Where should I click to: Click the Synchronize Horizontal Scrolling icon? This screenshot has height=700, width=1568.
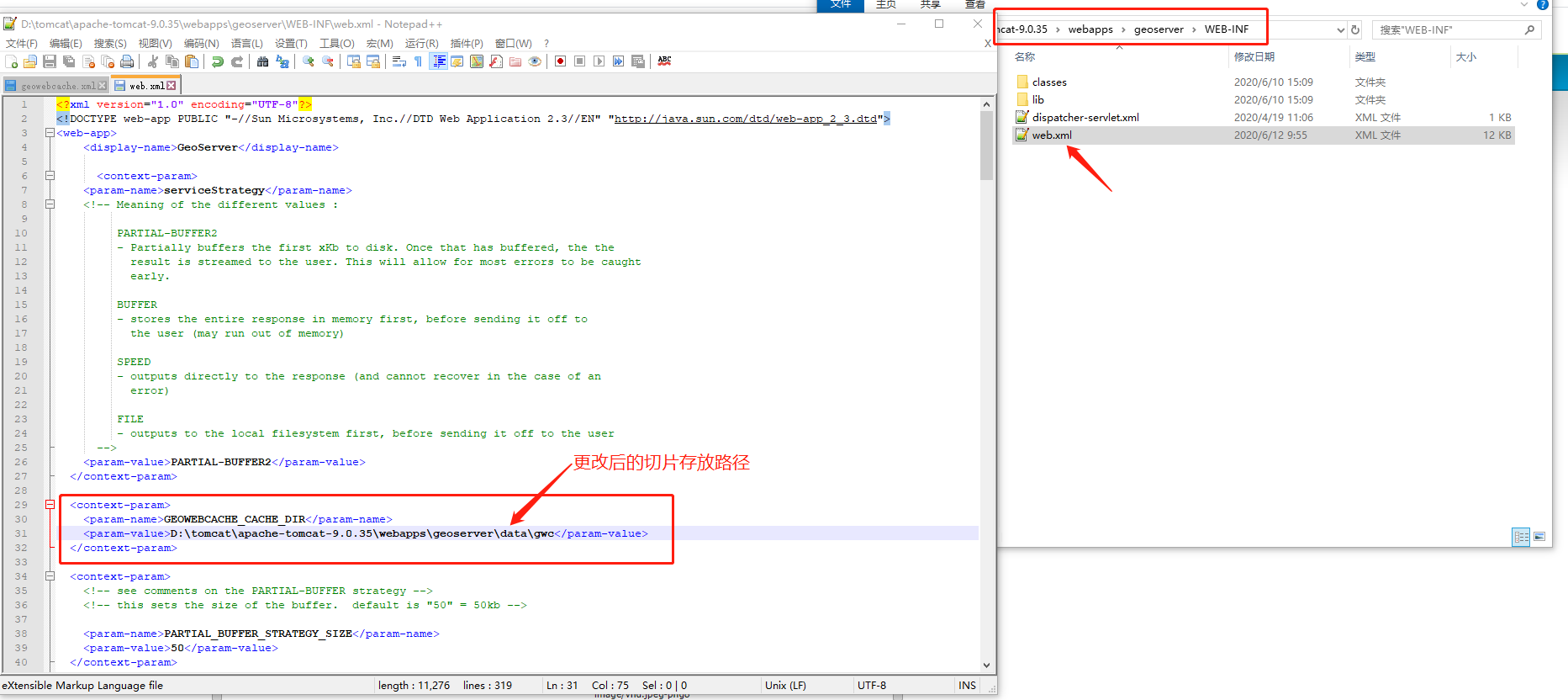(x=373, y=61)
